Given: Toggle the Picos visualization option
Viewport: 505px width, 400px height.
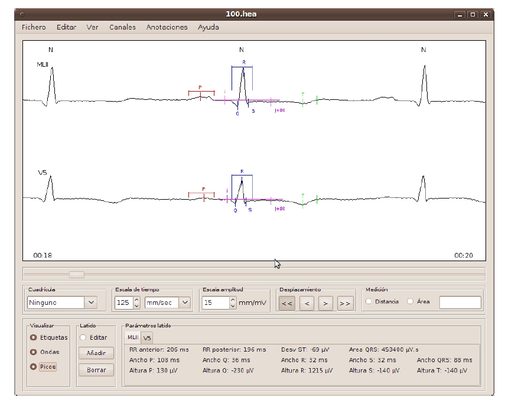Looking at the screenshot, I should point(33,367).
